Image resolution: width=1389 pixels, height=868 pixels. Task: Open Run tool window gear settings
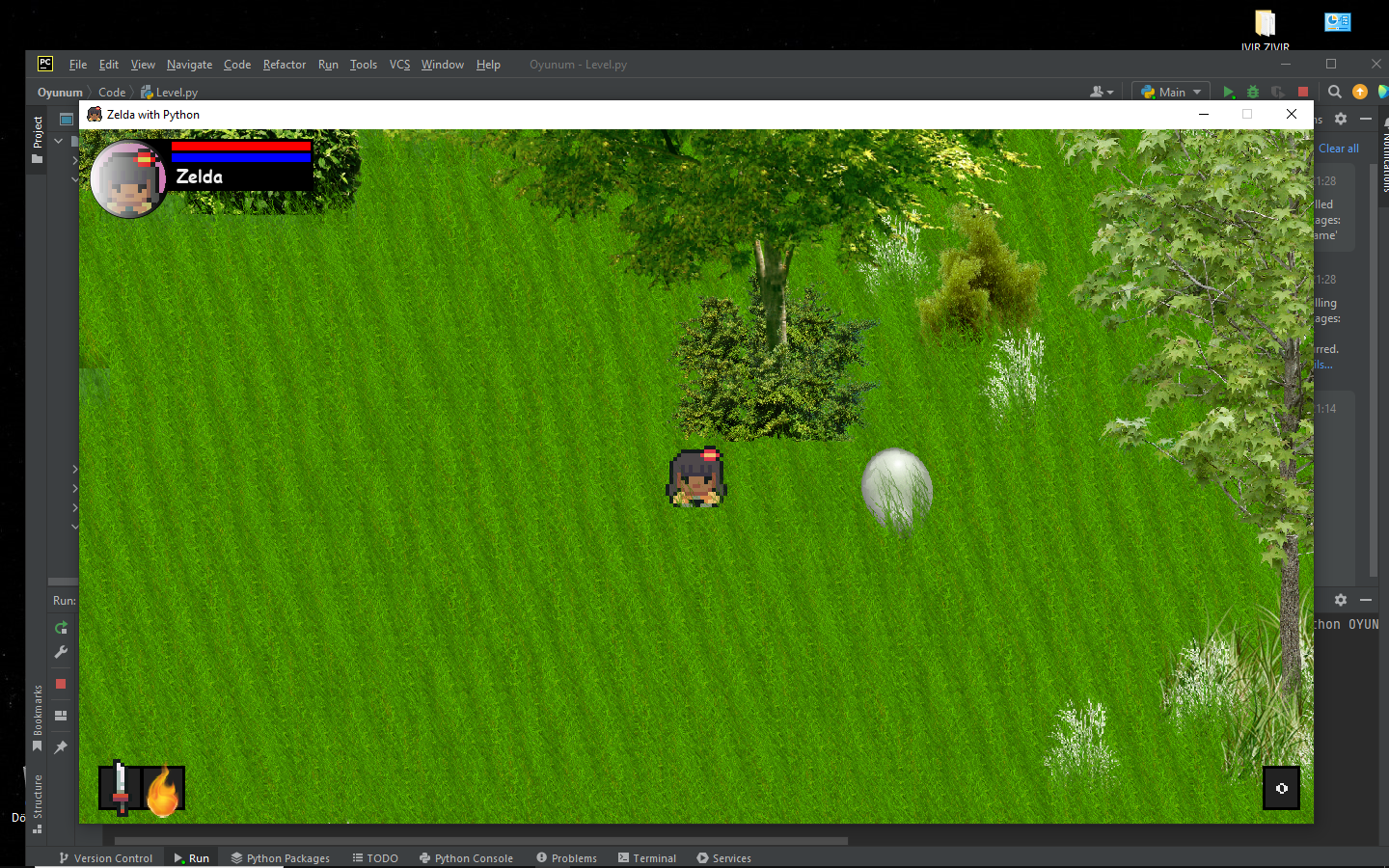point(1341,600)
